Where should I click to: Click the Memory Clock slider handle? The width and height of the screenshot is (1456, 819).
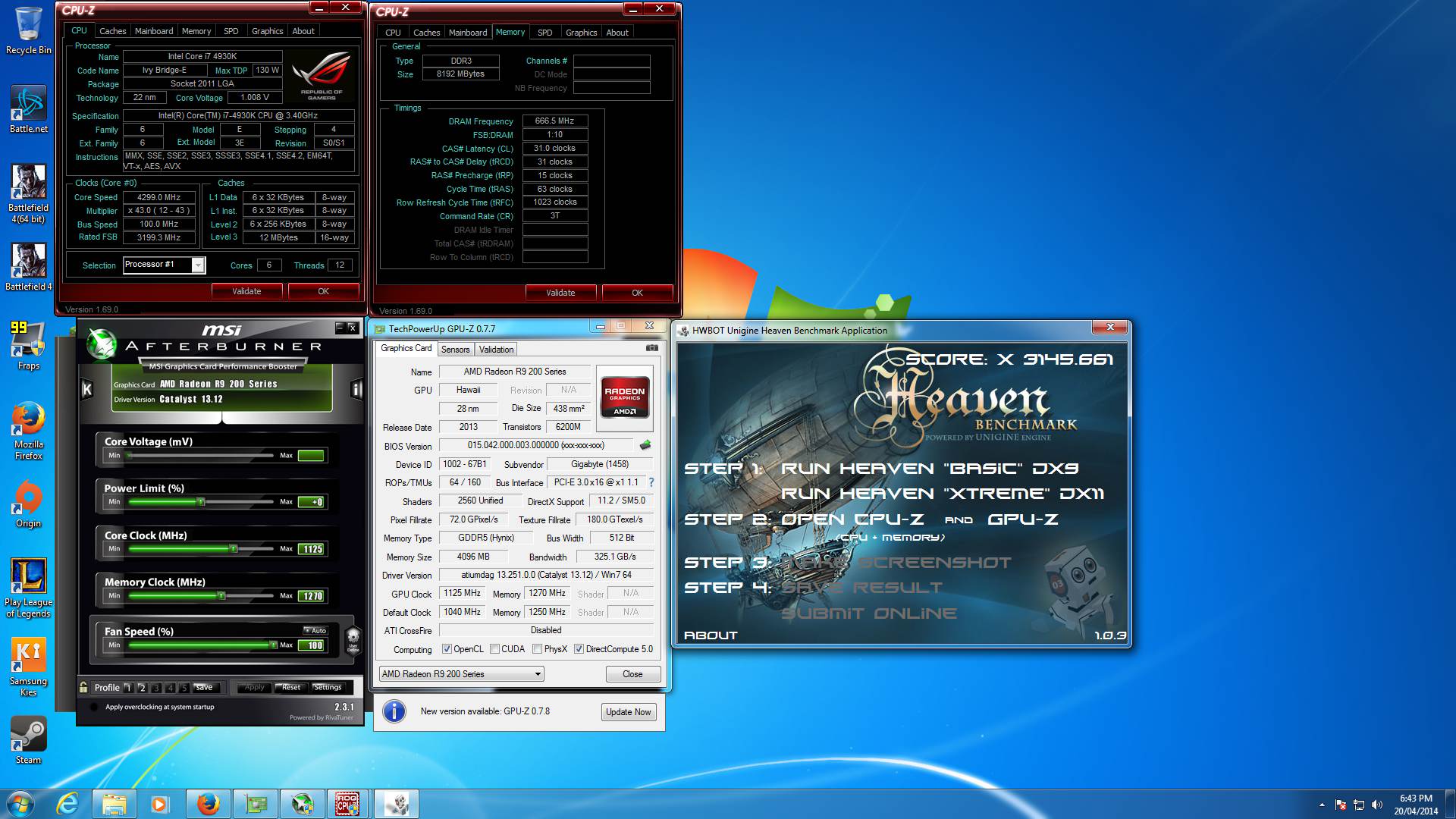[221, 596]
